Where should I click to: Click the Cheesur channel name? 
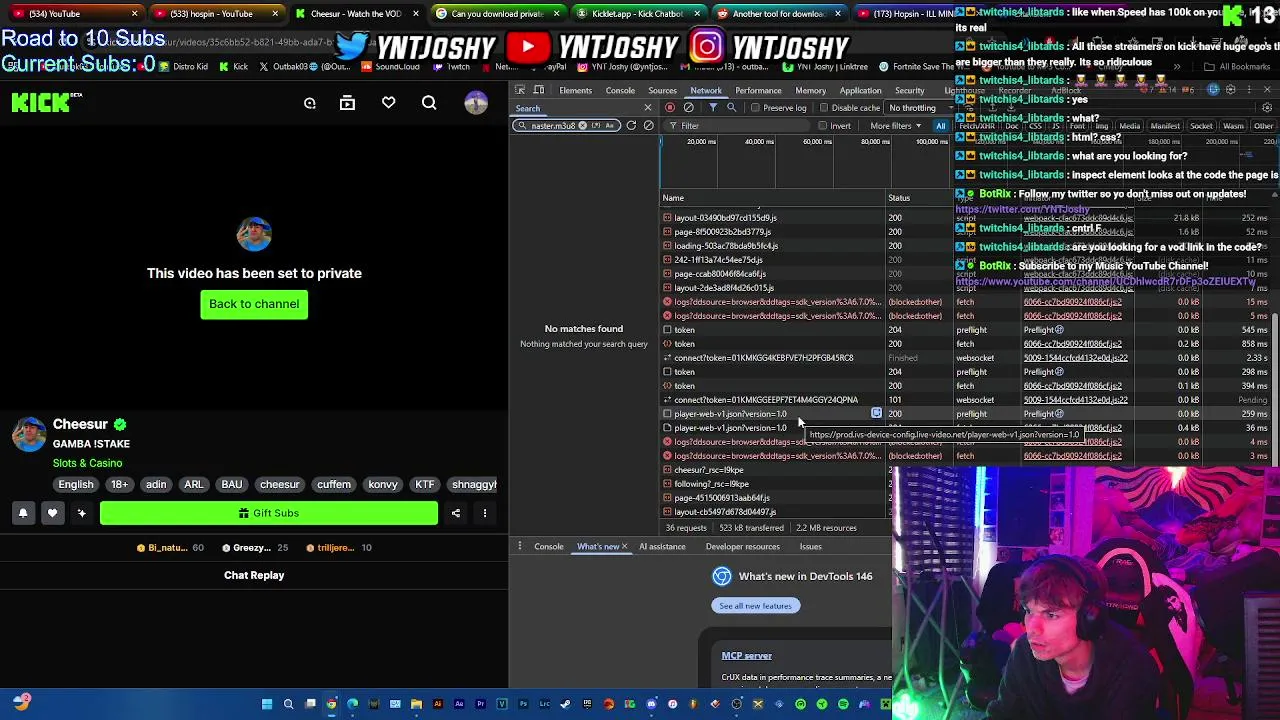point(80,424)
